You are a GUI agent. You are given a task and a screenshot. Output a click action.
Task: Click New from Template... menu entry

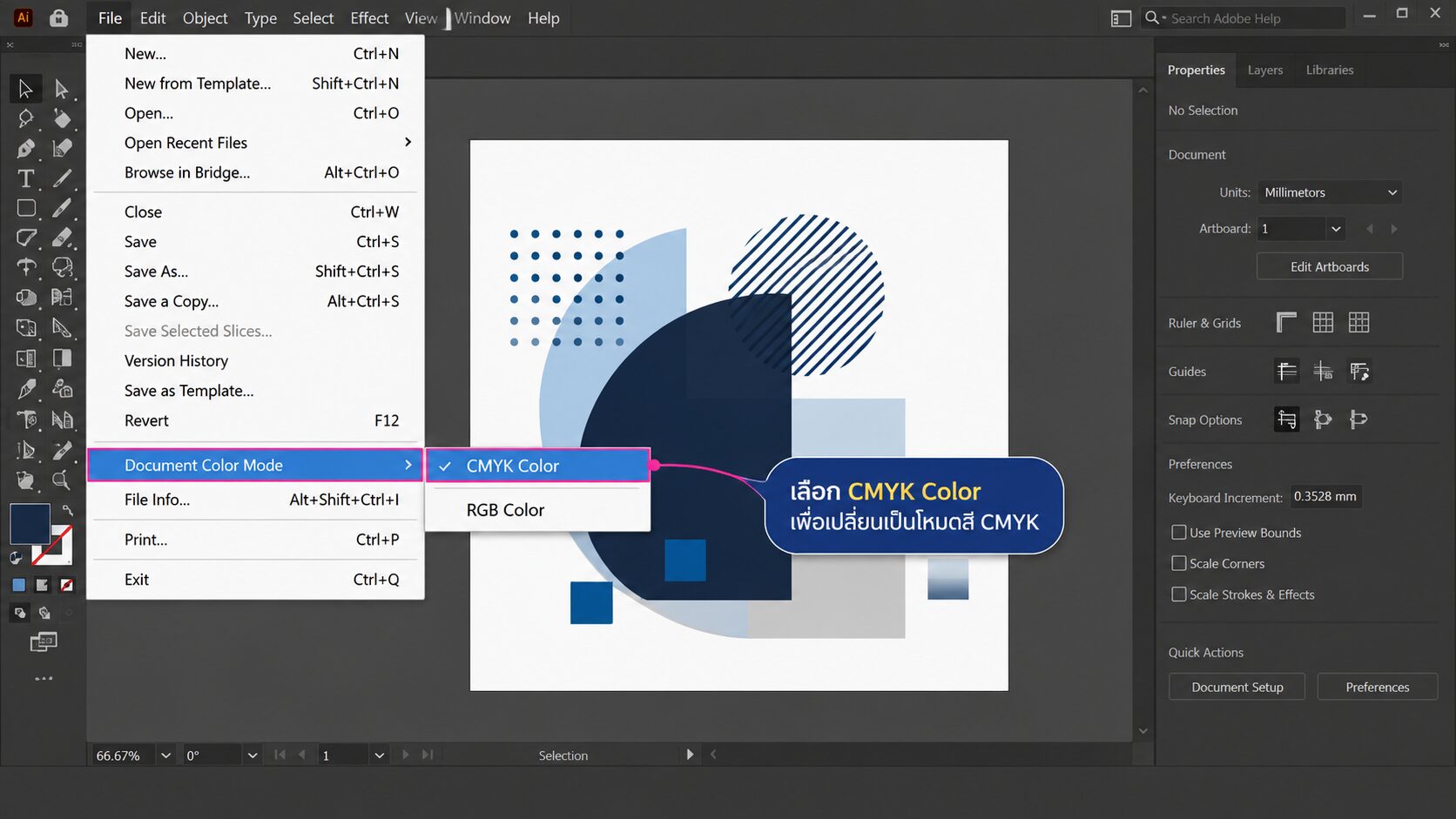(256, 84)
